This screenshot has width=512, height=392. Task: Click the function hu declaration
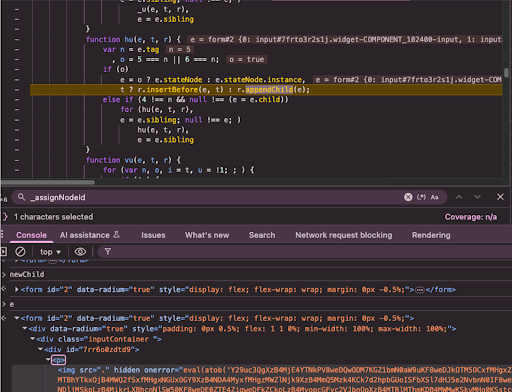pos(133,39)
